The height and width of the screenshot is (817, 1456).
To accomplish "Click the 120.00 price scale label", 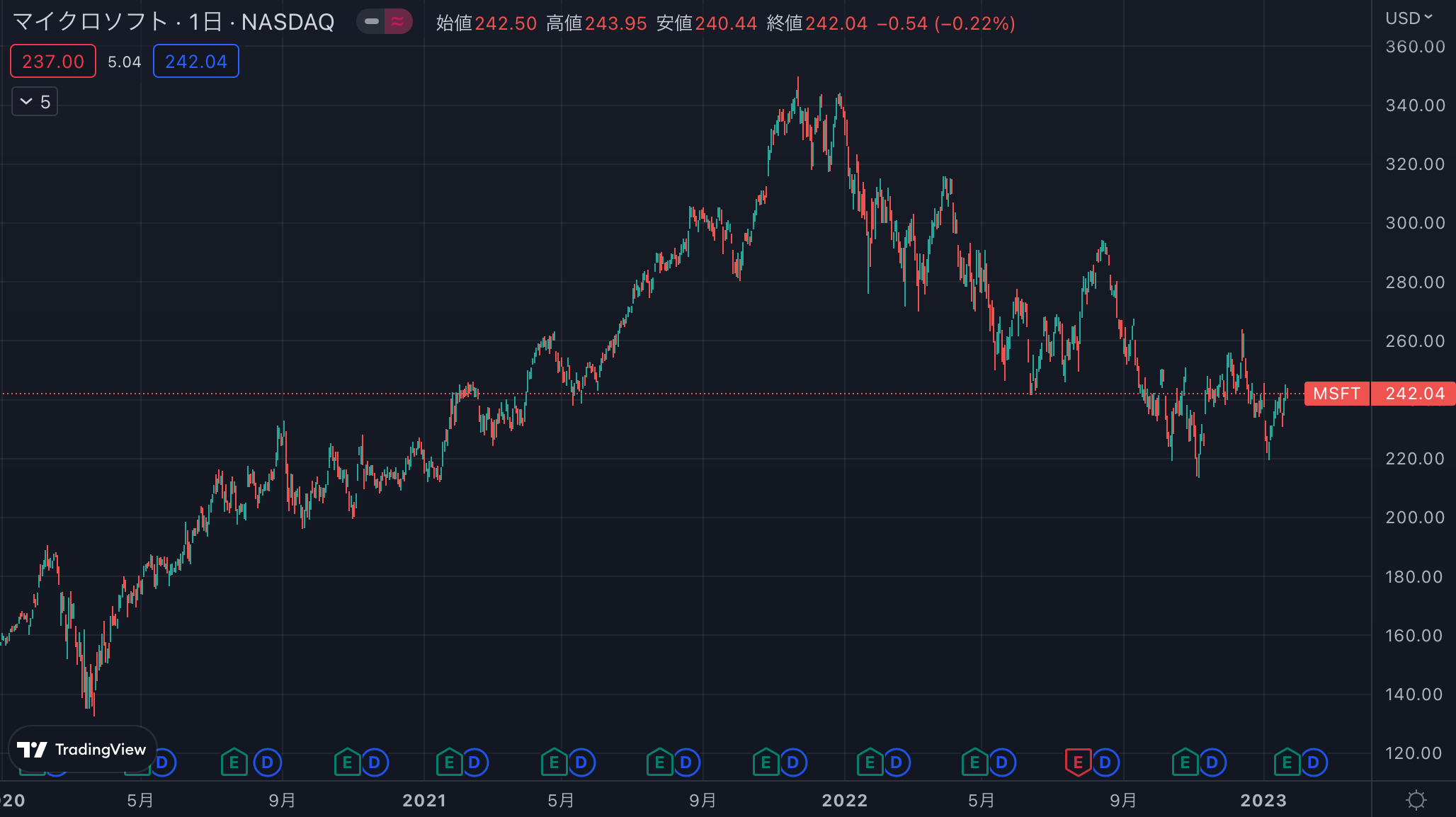I will [1415, 753].
